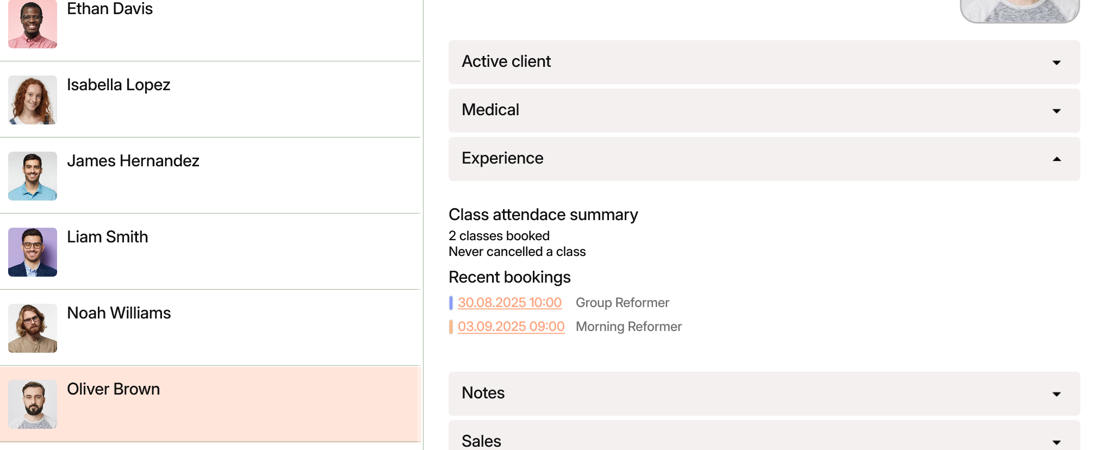Screen dimensions: 1100x450
Task: Select Isabella Lopez from the client list
Action: pos(119,85)
